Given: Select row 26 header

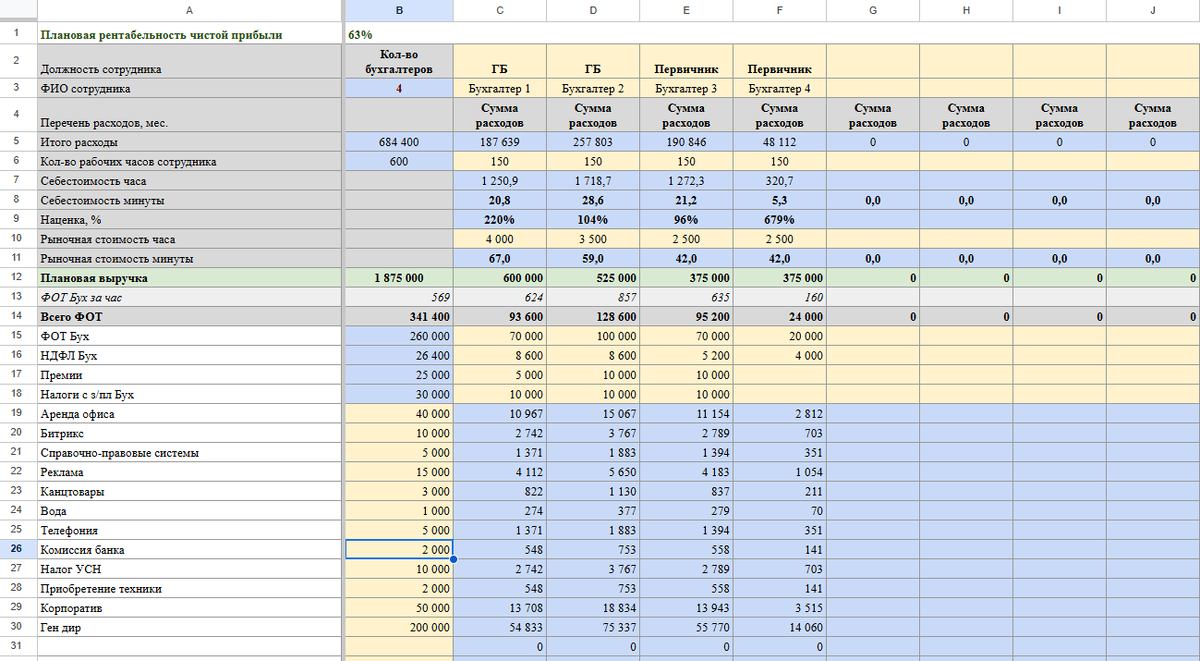Looking at the screenshot, I should [17, 549].
